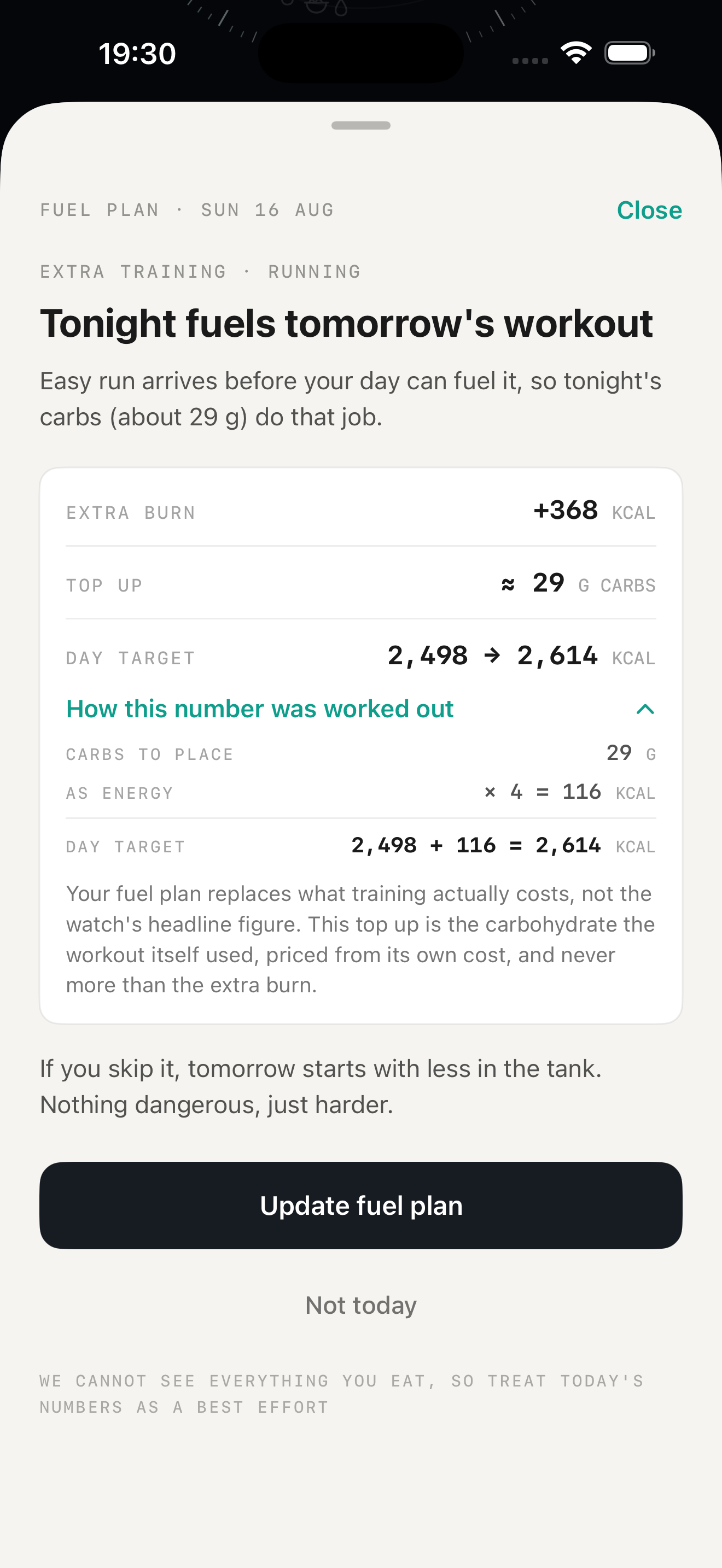Tap the Wi-Fi status icon
722x1568 pixels.
click(x=576, y=53)
